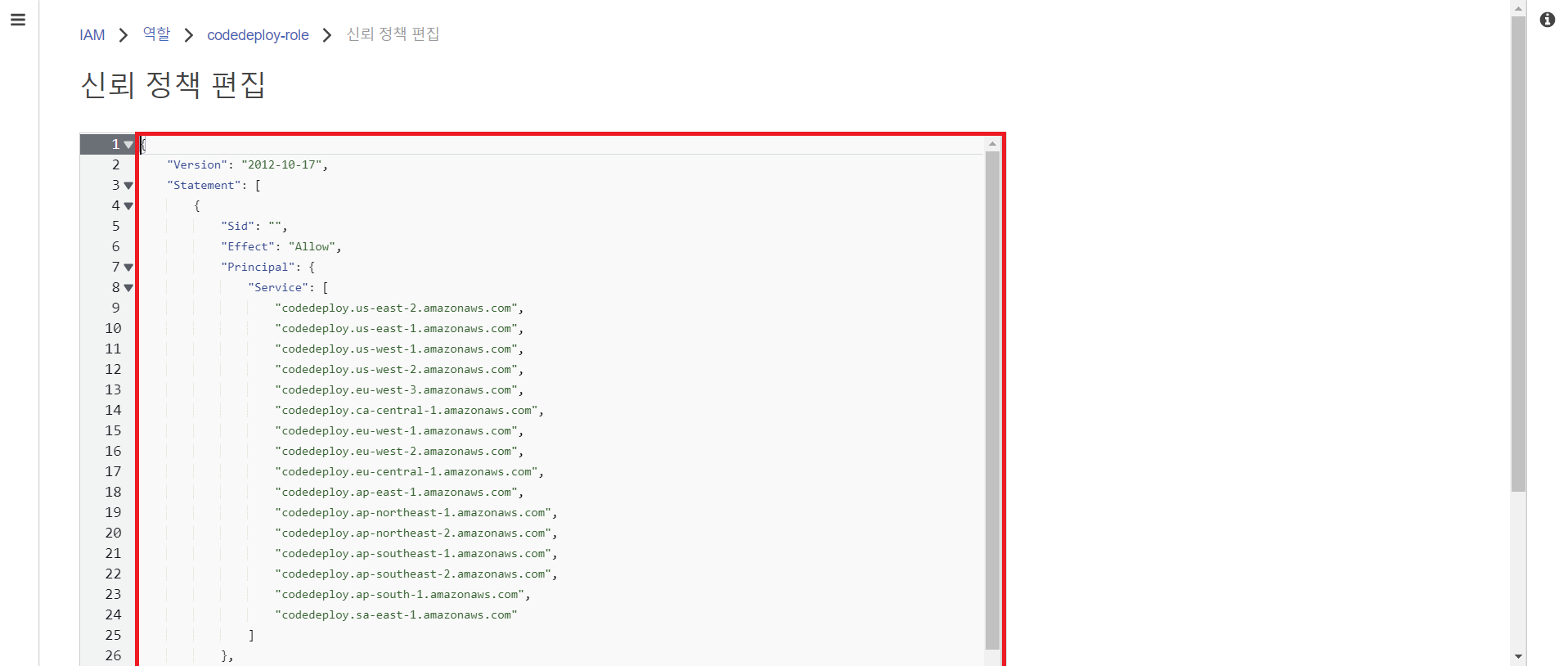Go to IAM breadcrumb link

[92, 35]
